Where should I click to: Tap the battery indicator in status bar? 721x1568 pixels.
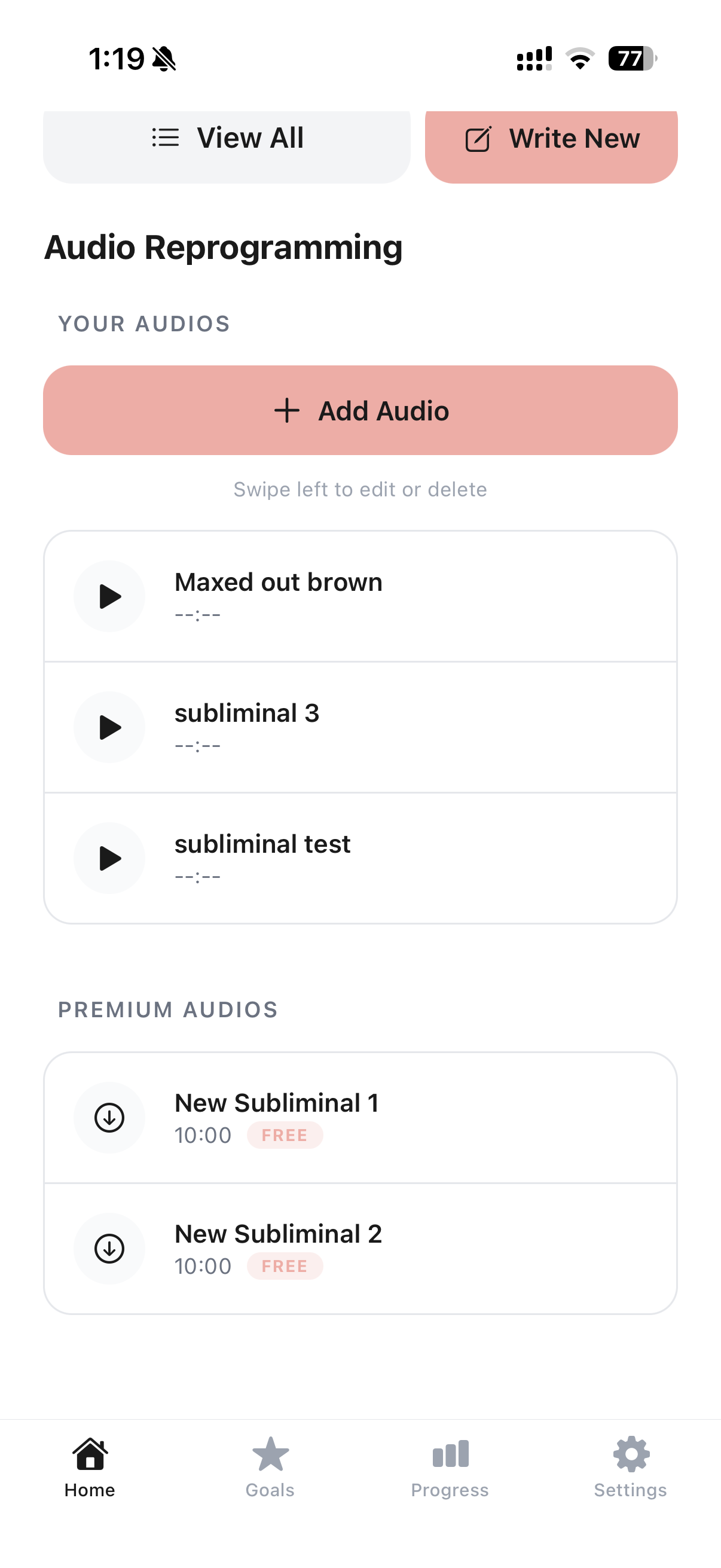[632, 59]
